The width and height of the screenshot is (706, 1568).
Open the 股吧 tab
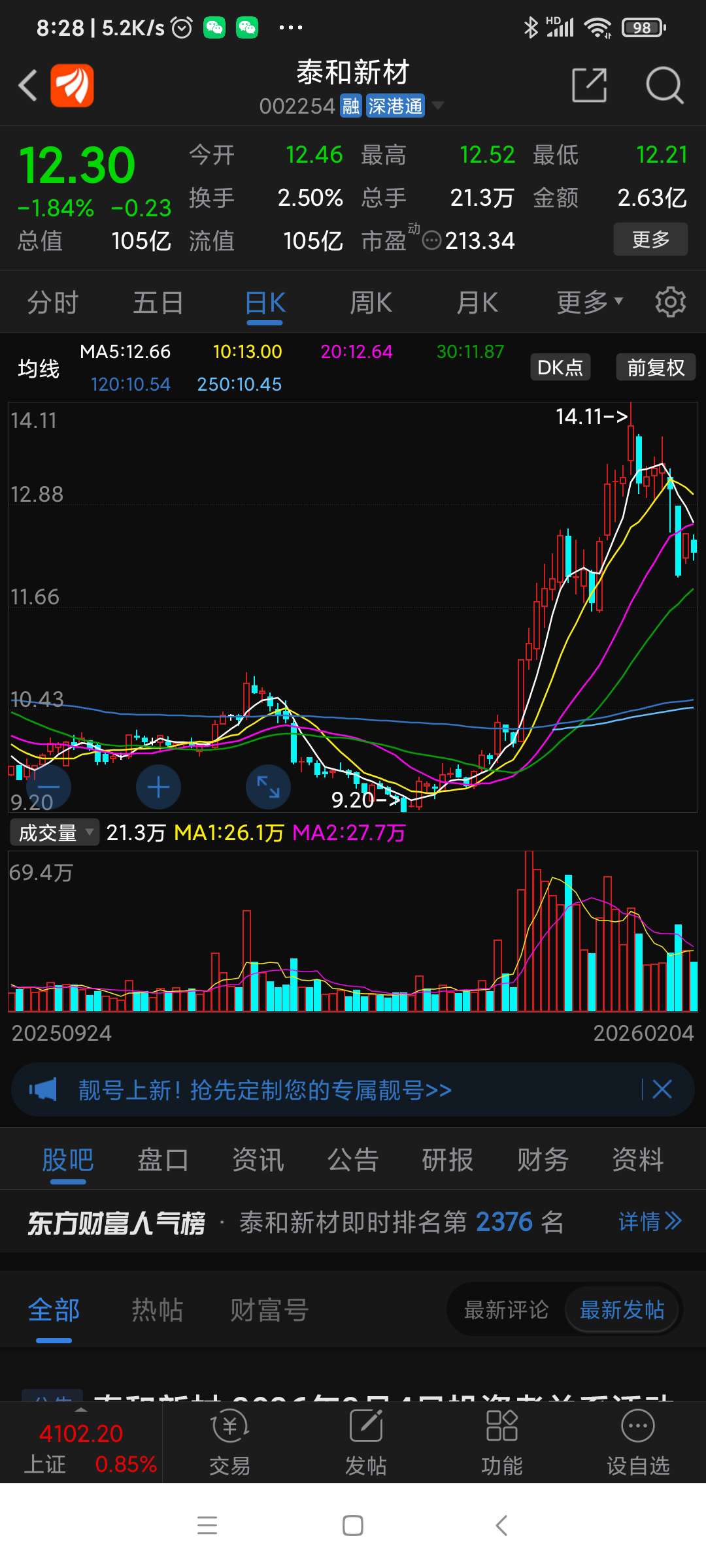[x=68, y=1160]
